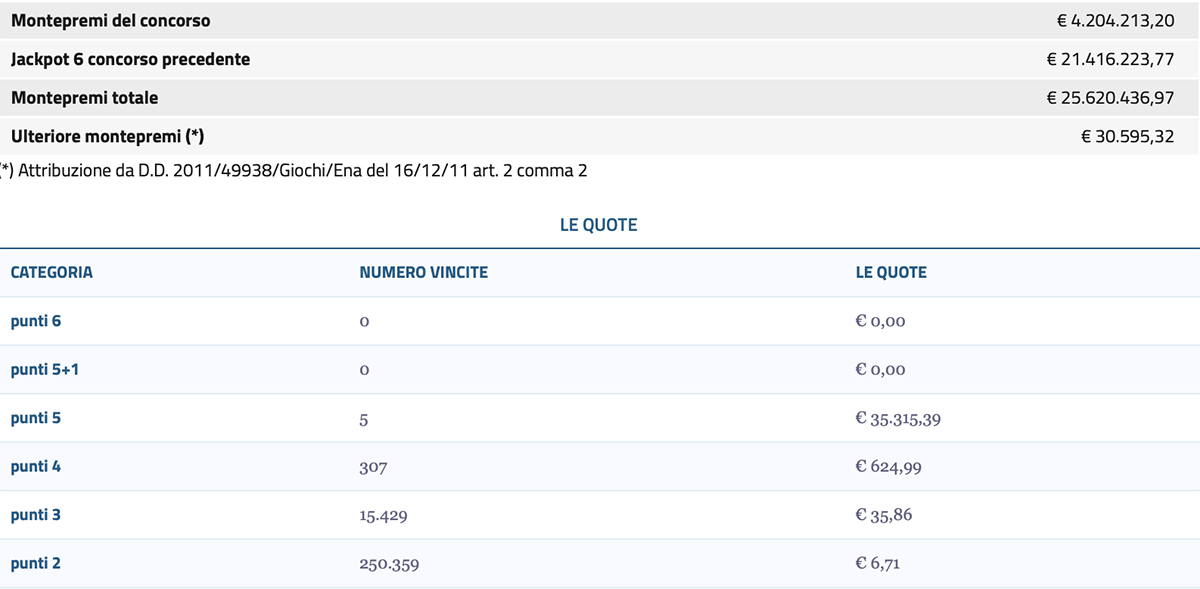The image size is (1200, 589).
Task: Click the "punti 4" category link
Action: click(x=36, y=466)
